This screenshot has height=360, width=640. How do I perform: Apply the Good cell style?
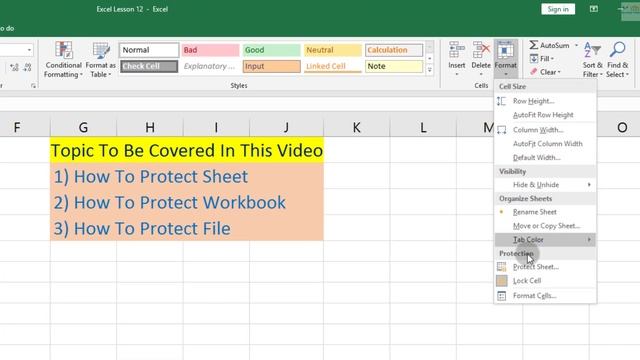coord(271,50)
